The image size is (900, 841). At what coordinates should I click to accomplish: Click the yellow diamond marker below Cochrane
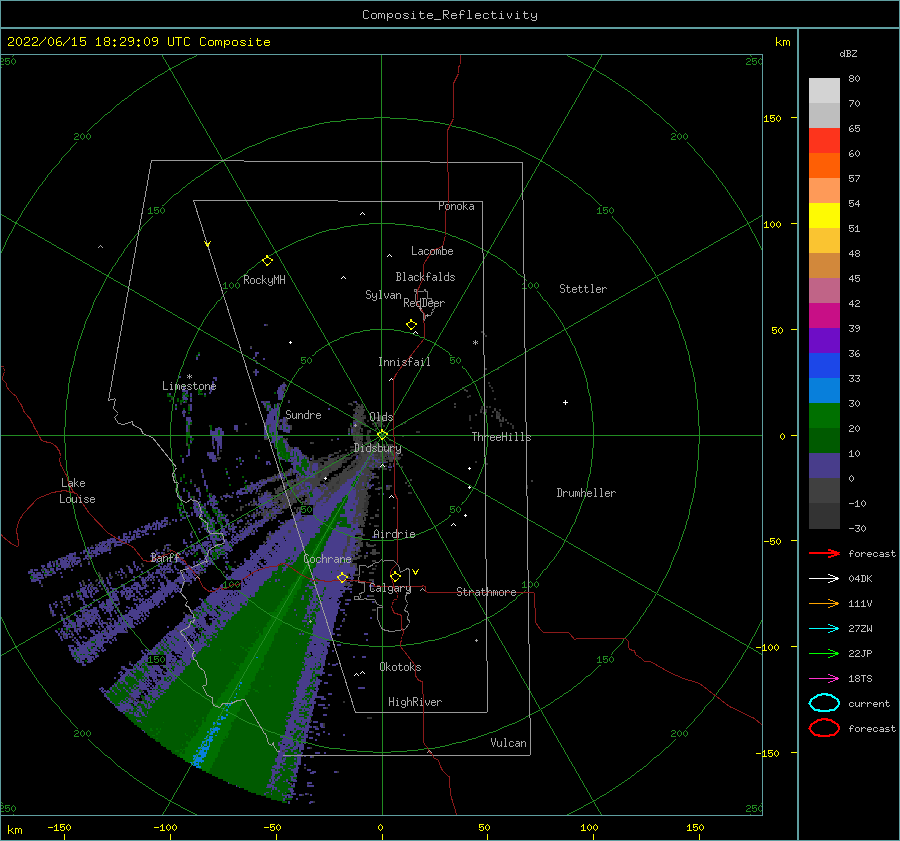point(343,577)
